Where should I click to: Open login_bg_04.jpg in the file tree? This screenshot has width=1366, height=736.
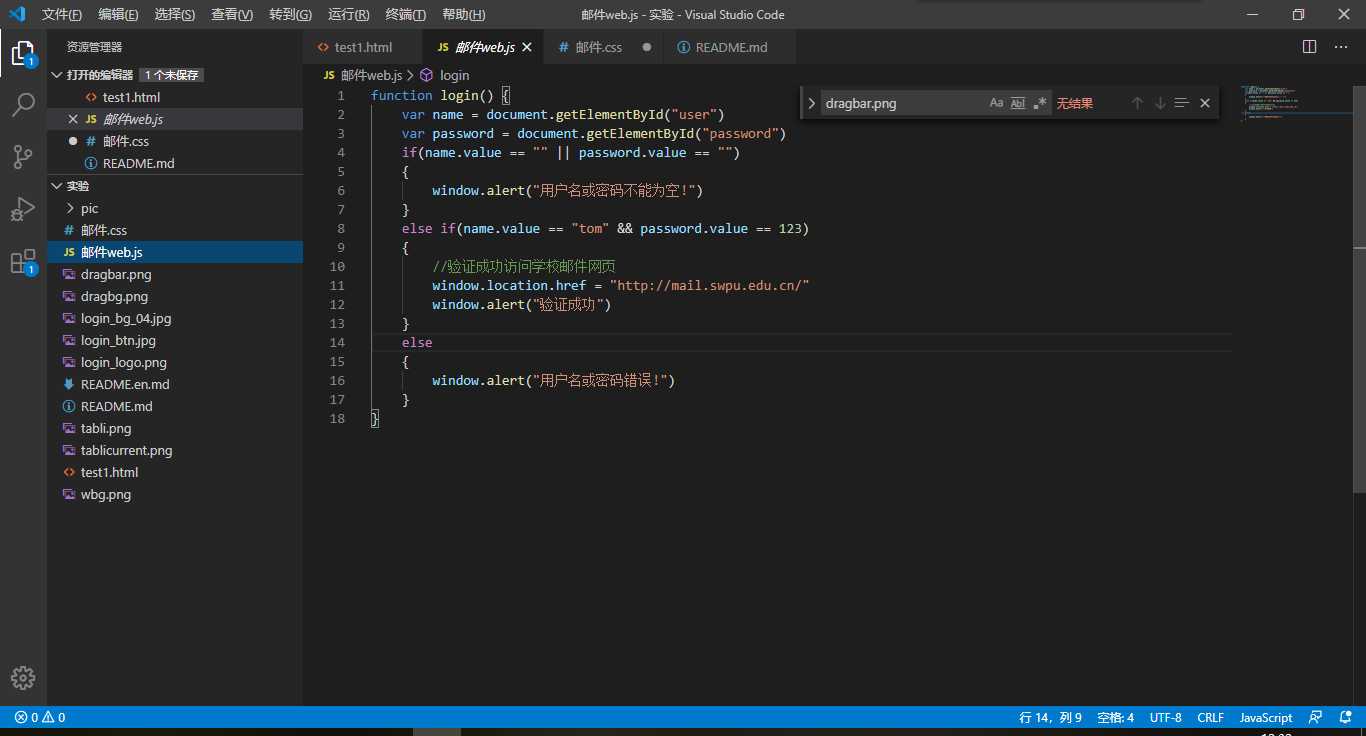coord(175,318)
